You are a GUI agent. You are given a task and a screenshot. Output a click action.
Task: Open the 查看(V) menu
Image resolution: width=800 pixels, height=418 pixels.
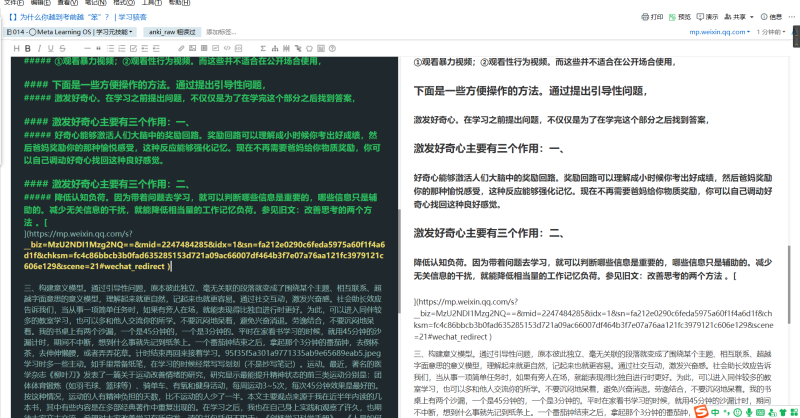tap(67, 3)
